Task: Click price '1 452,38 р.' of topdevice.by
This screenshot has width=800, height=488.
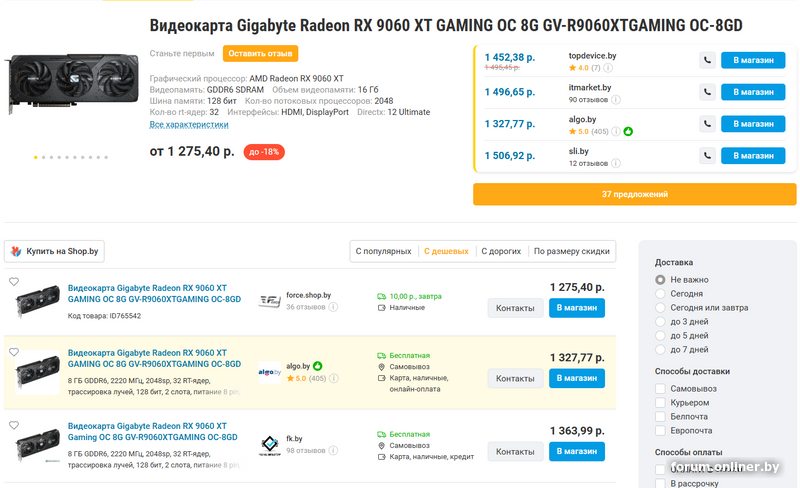Action: pos(510,57)
